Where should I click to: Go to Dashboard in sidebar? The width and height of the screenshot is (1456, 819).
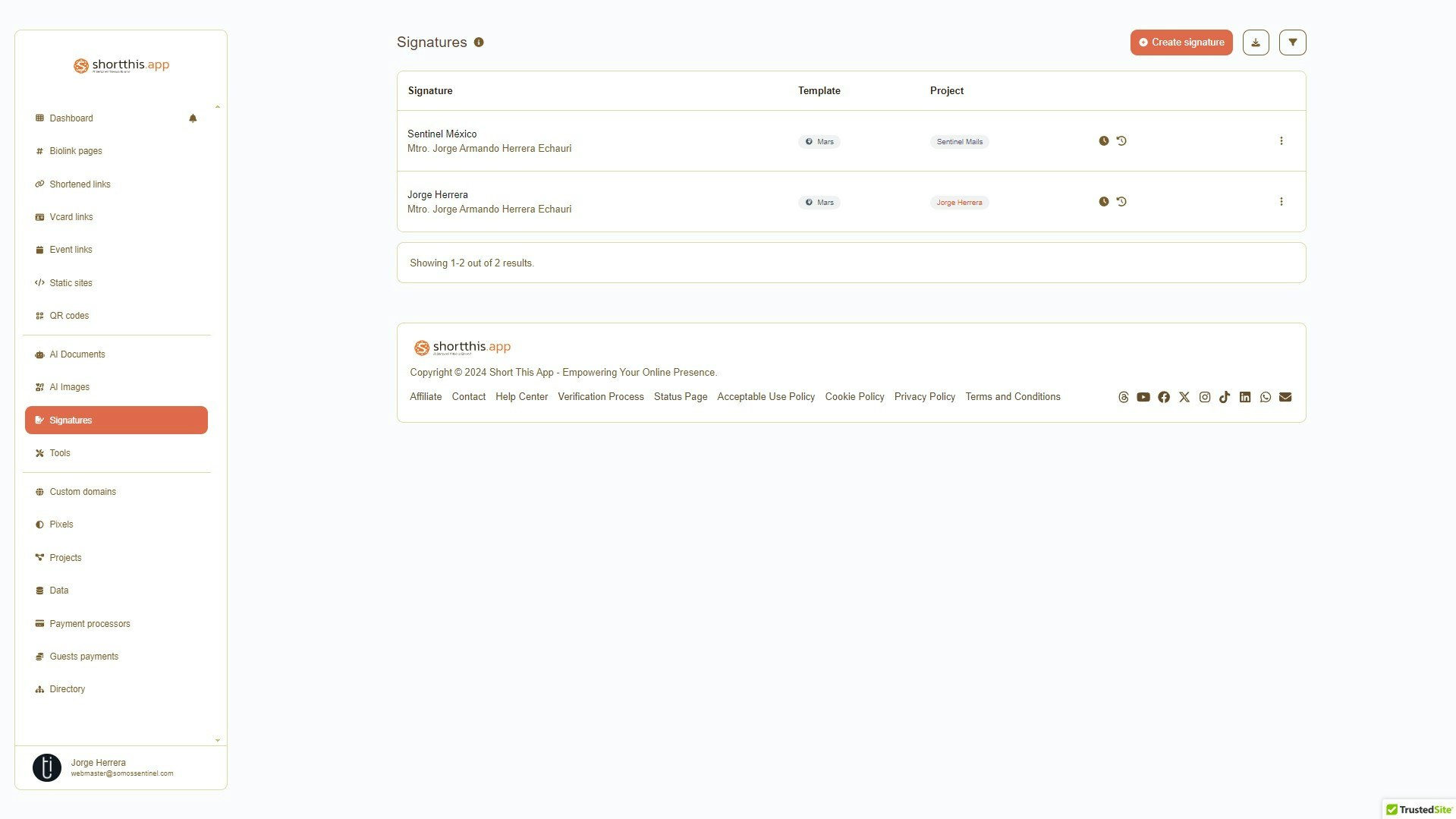[x=71, y=118]
